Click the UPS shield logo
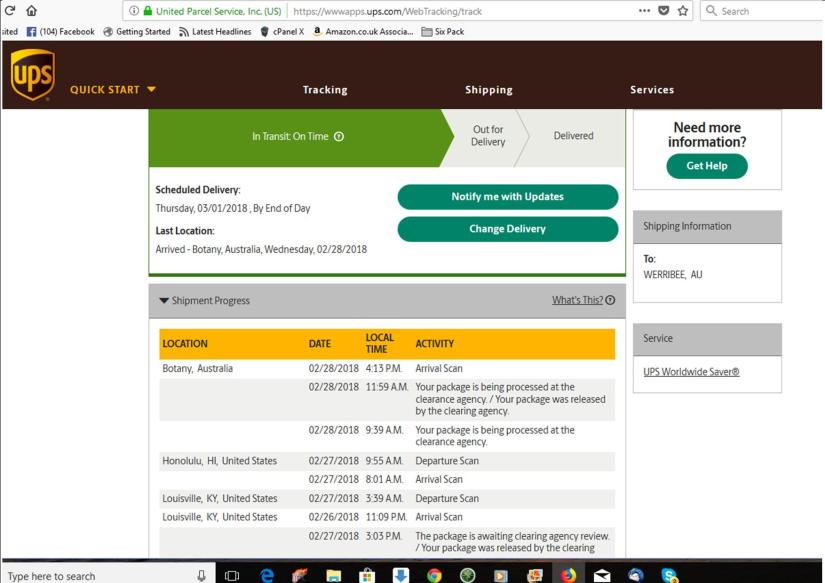Screen dimensions: 825x583 tap(32, 75)
